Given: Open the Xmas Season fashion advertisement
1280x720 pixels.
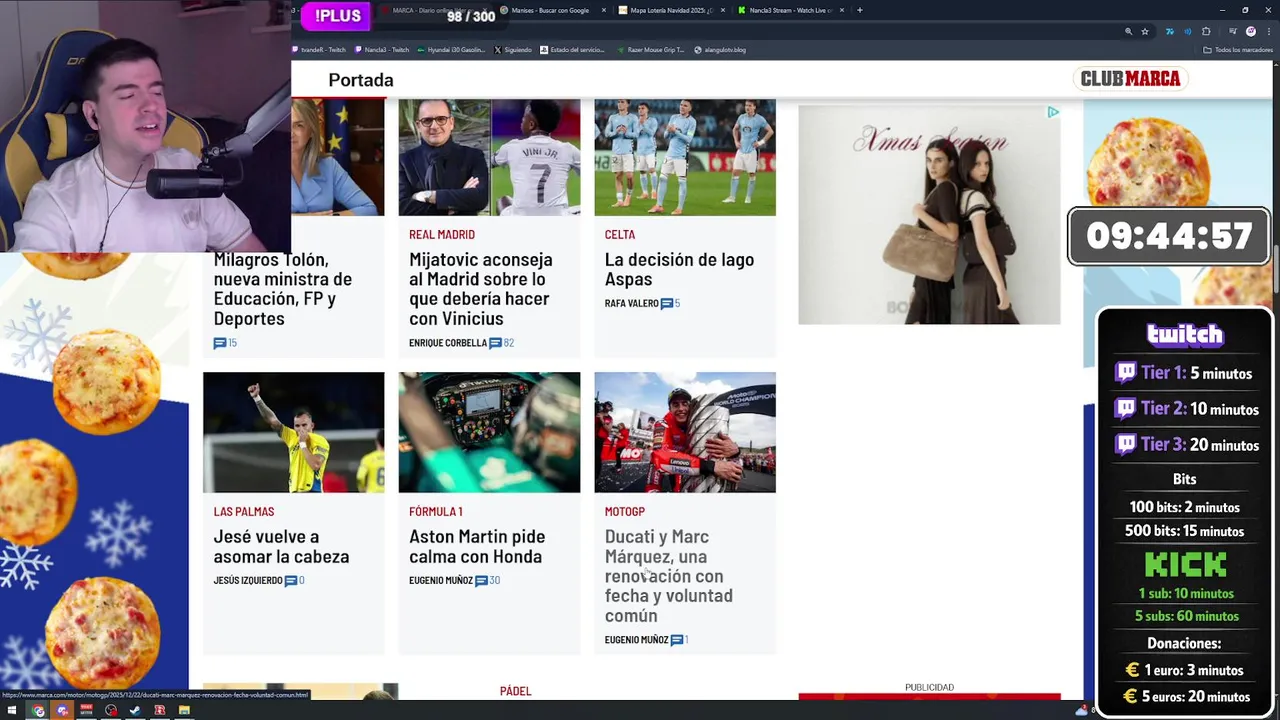Looking at the screenshot, I should [929, 215].
